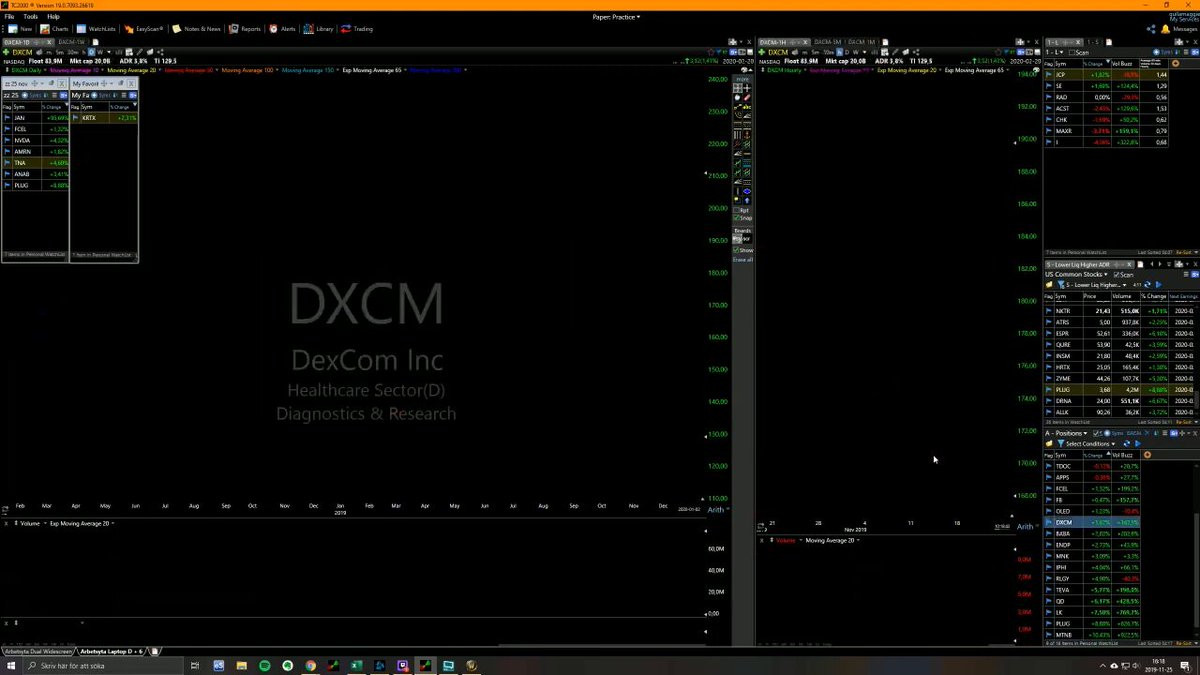Click the Windows Start button

tap(10, 665)
